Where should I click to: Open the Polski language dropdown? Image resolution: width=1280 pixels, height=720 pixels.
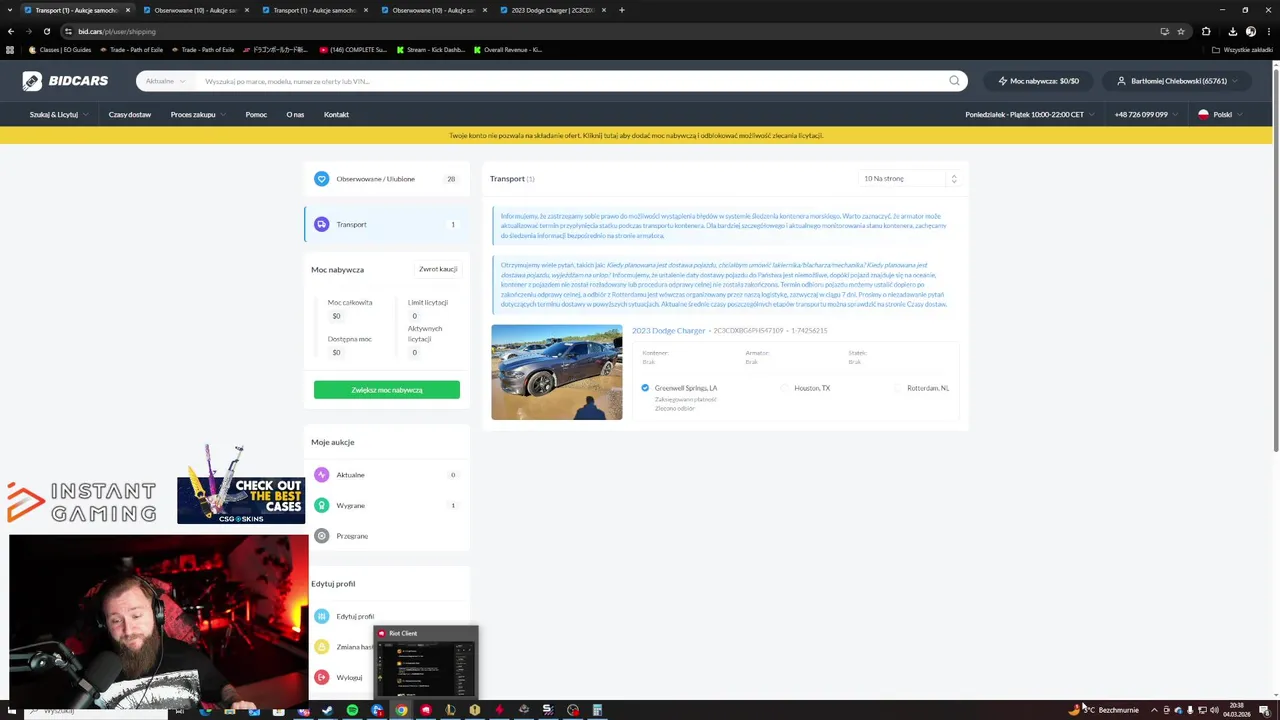click(1221, 114)
